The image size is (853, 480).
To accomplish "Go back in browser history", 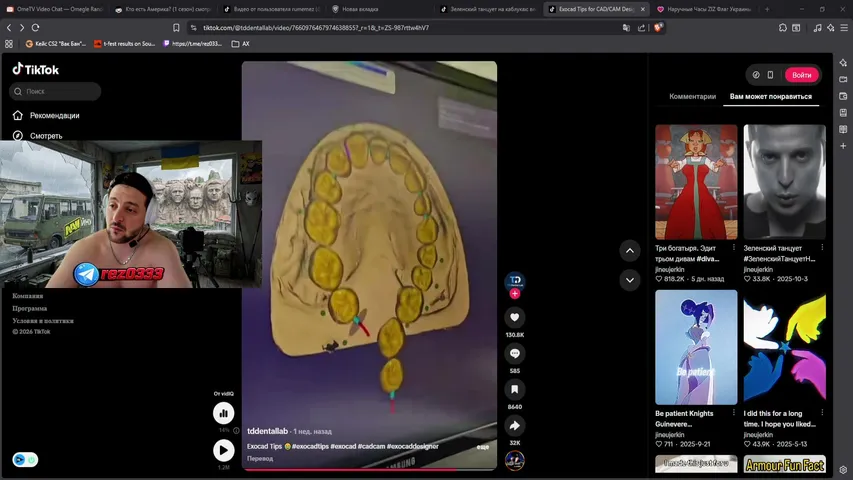I will click(9, 28).
